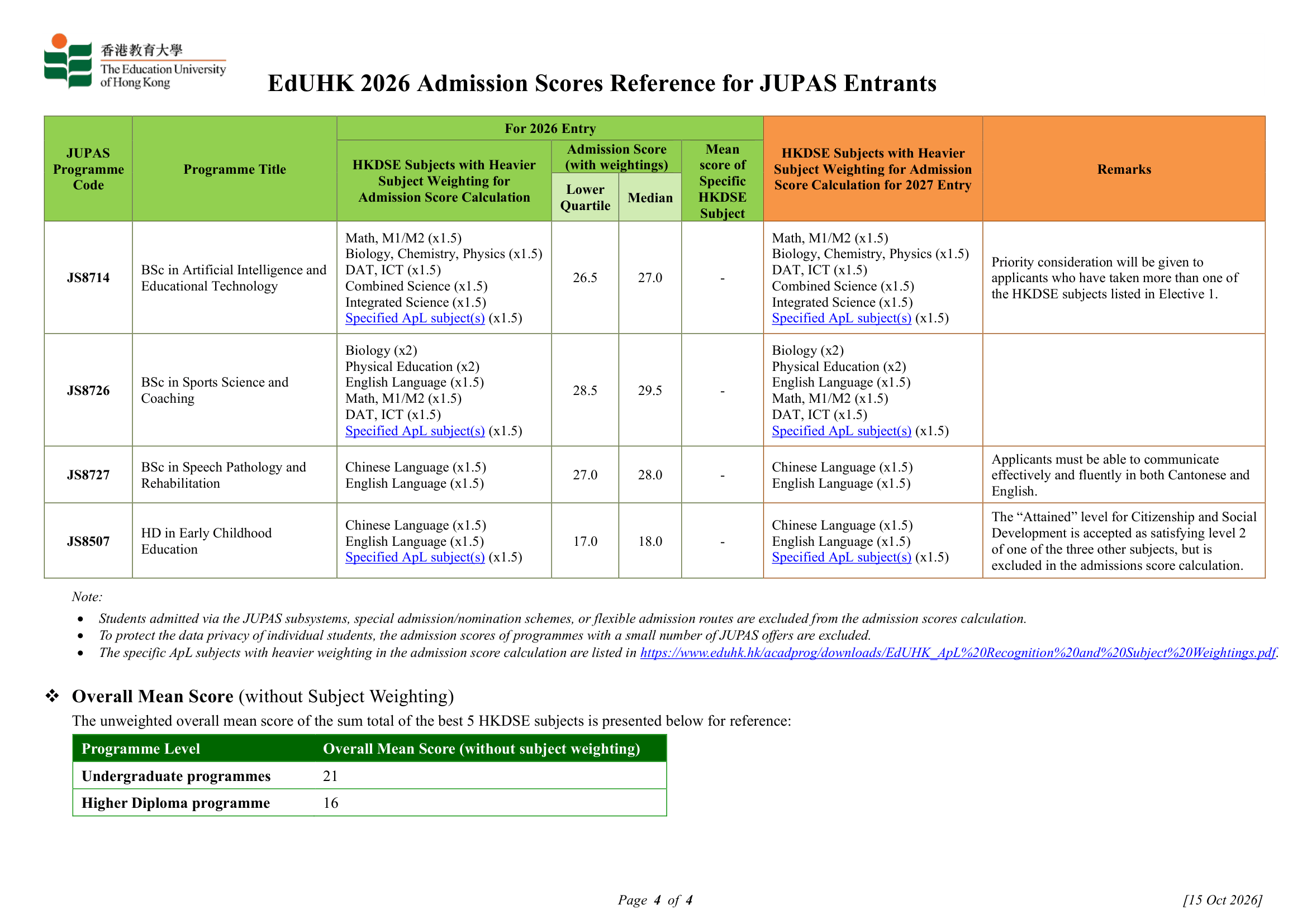Select 'BSc in Sports Science and Coaching' title
The height and width of the screenshot is (924, 1307).
[215, 390]
